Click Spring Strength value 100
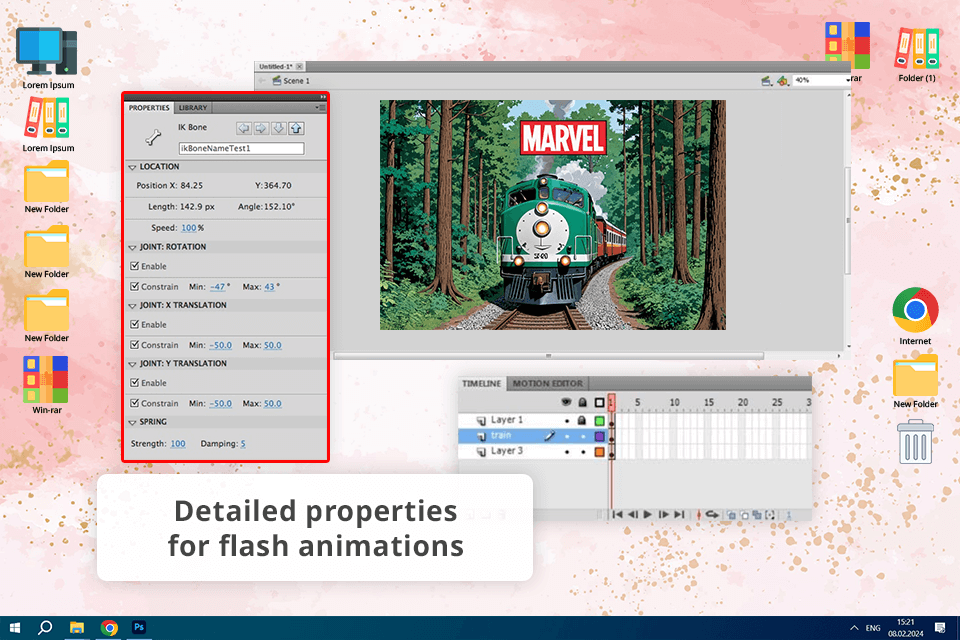This screenshot has width=960, height=640. point(178,443)
